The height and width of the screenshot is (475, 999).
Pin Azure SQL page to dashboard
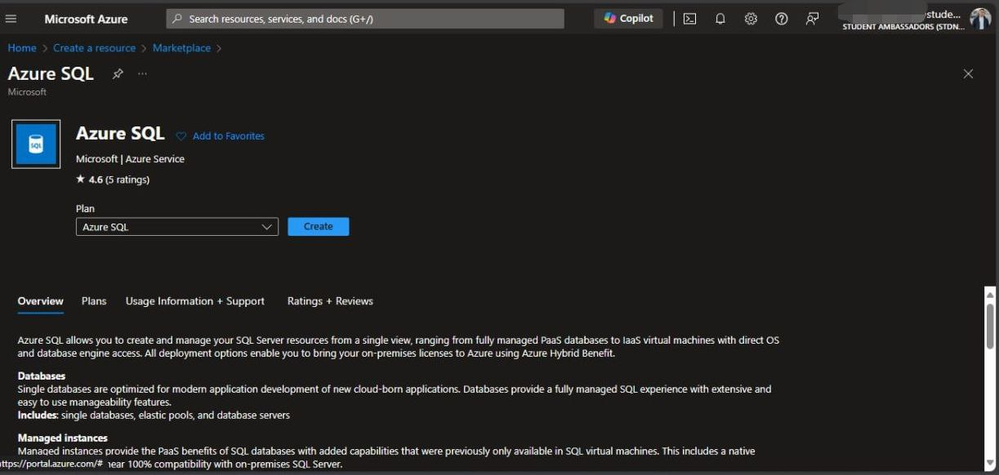[117, 74]
